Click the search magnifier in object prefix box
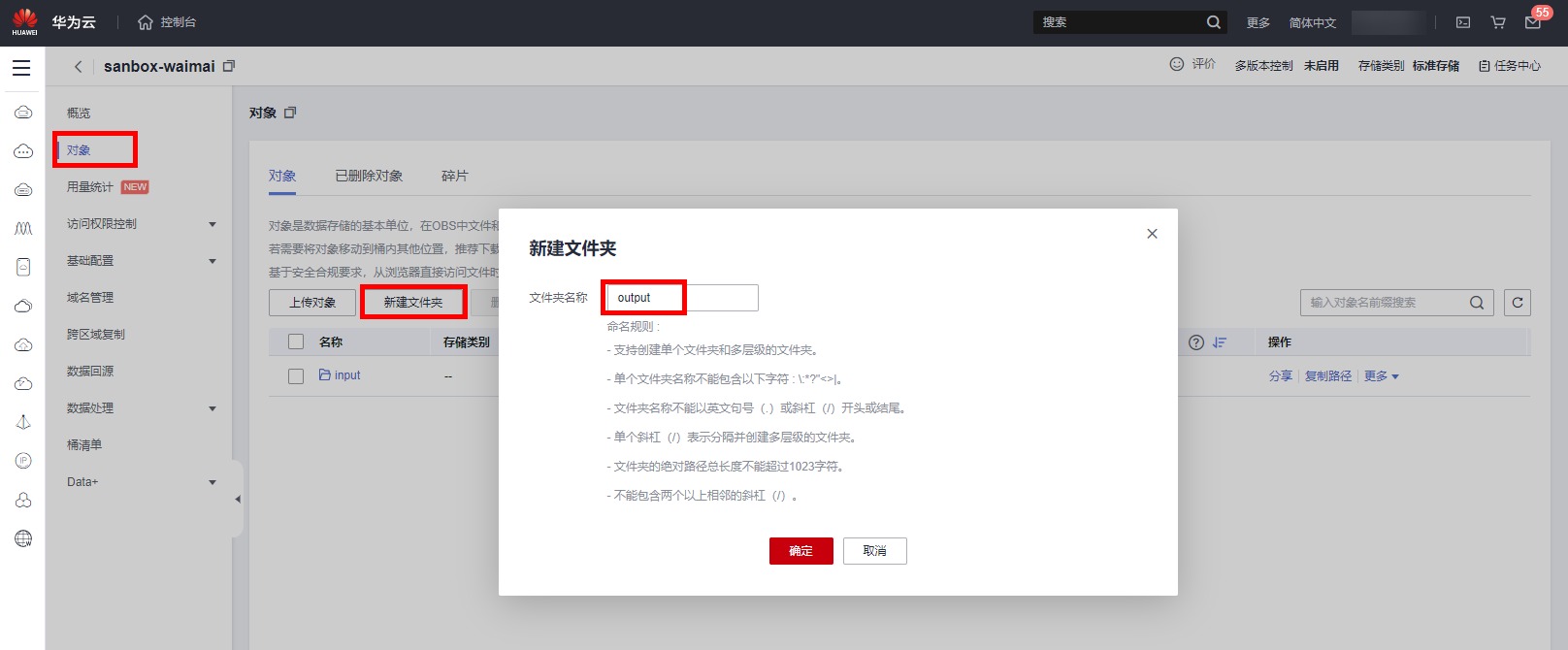The image size is (1568, 650). (1476, 303)
